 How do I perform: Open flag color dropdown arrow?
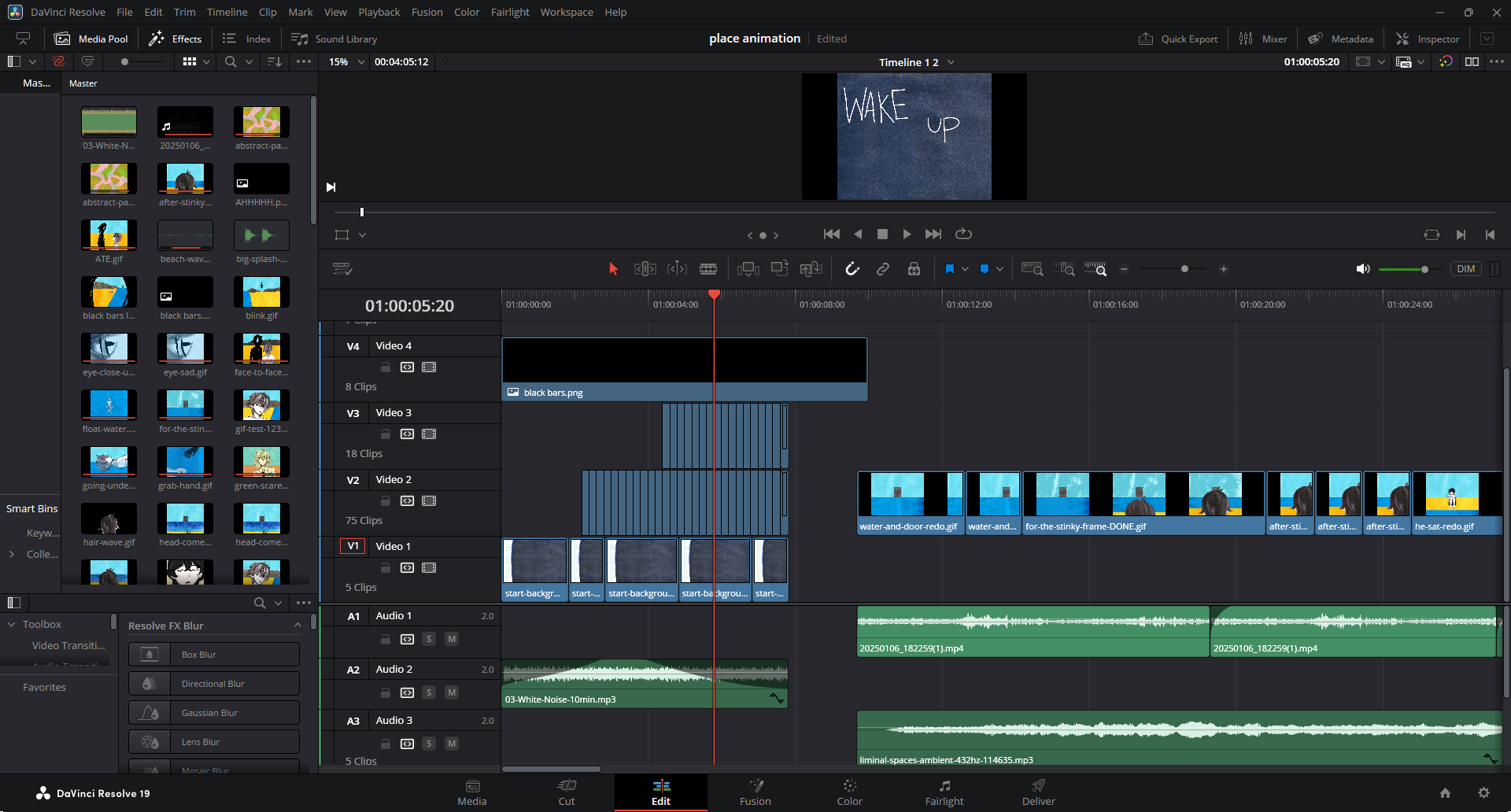coord(965,269)
